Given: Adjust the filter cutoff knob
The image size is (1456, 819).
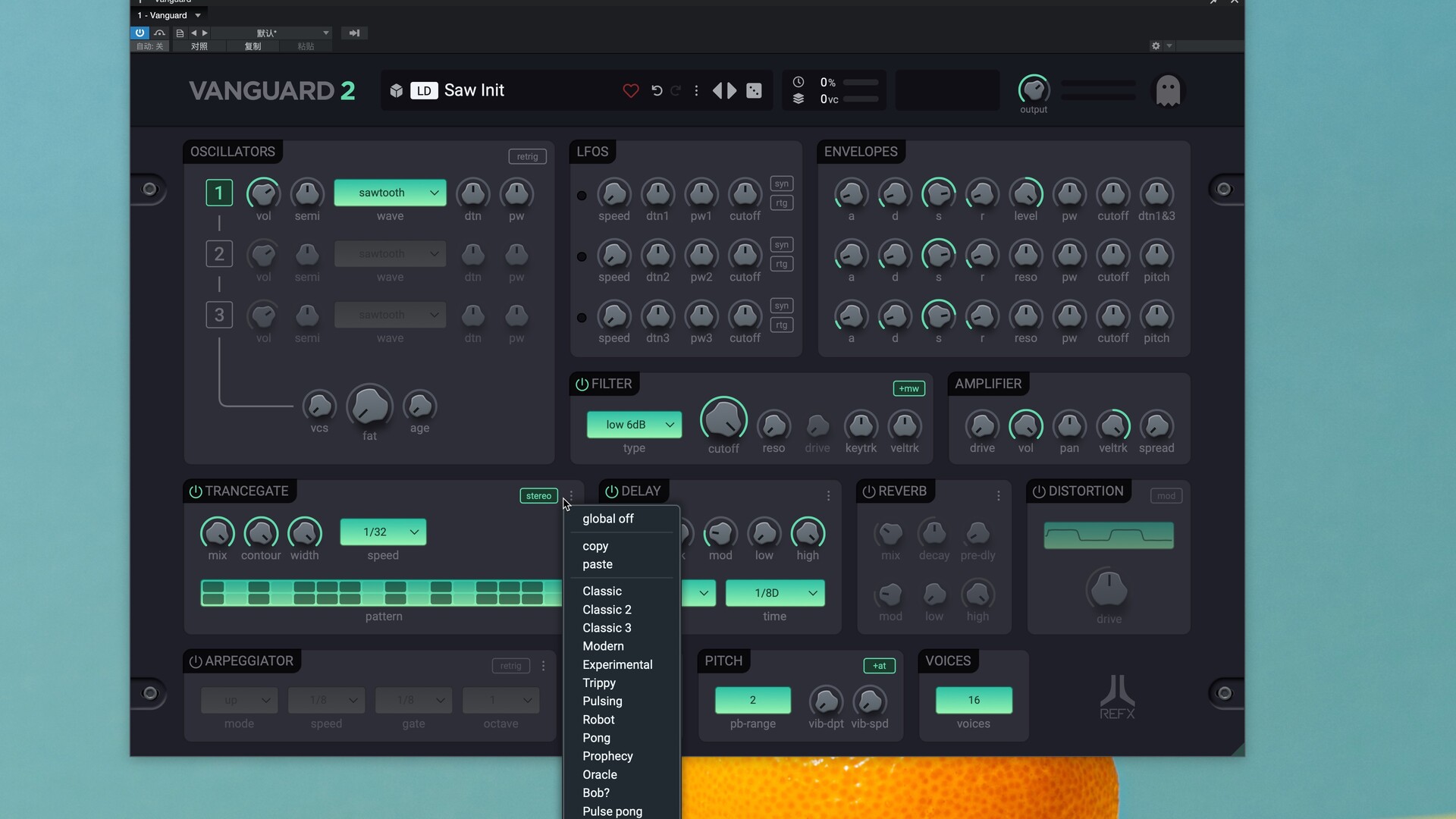Looking at the screenshot, I should coord(723,419).
